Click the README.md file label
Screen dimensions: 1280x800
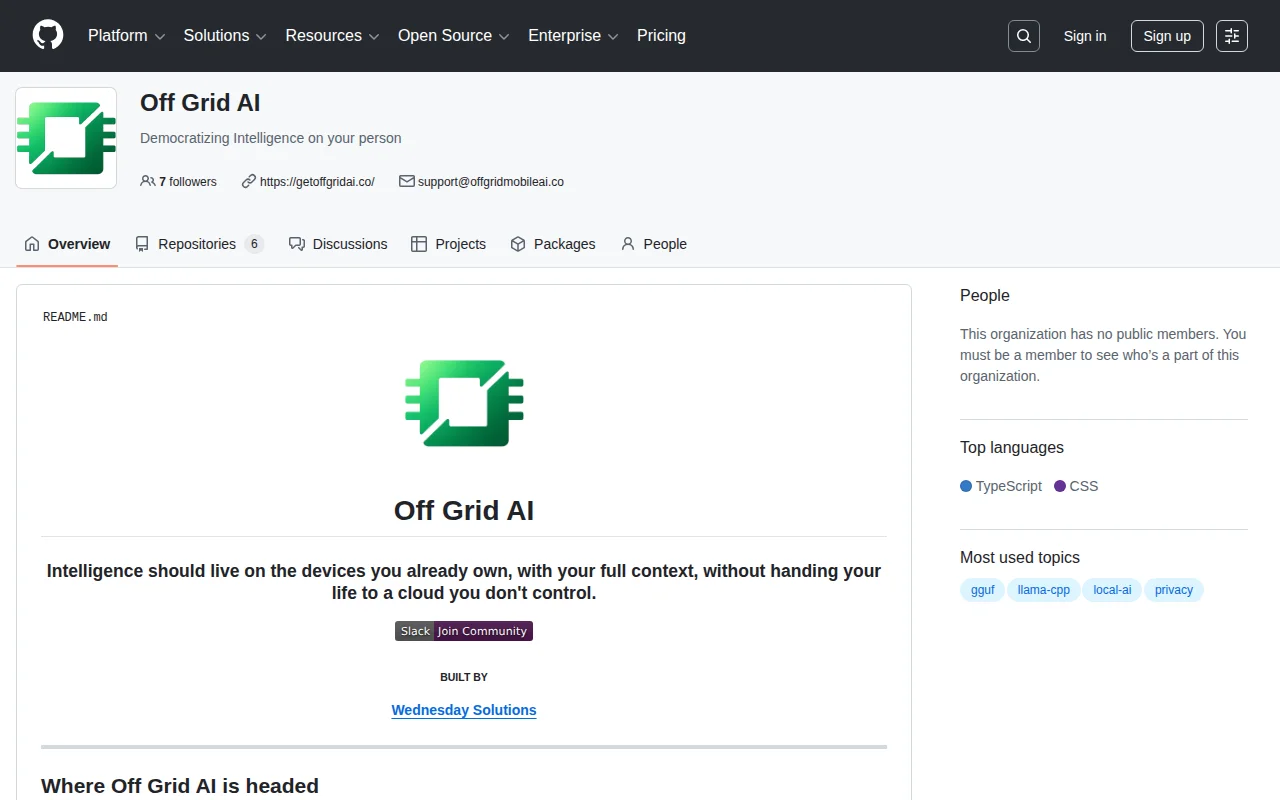click(x=75, y=317)
